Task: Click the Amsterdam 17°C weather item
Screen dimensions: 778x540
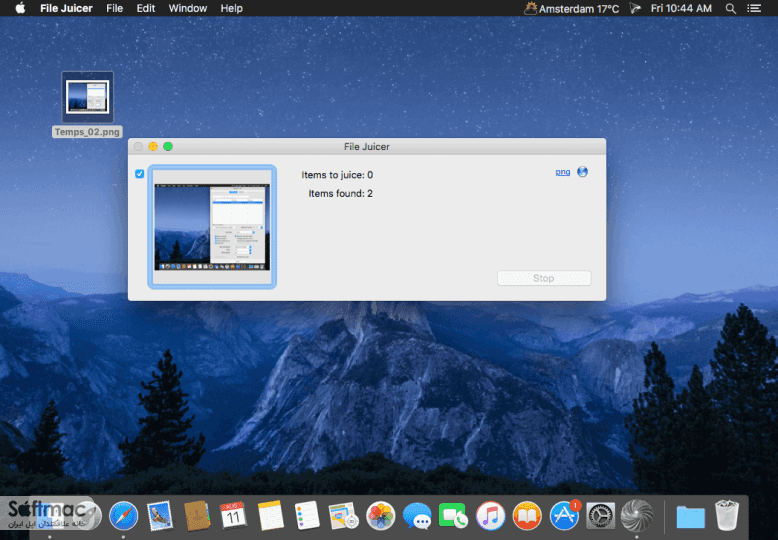Action: click(572, 8)
